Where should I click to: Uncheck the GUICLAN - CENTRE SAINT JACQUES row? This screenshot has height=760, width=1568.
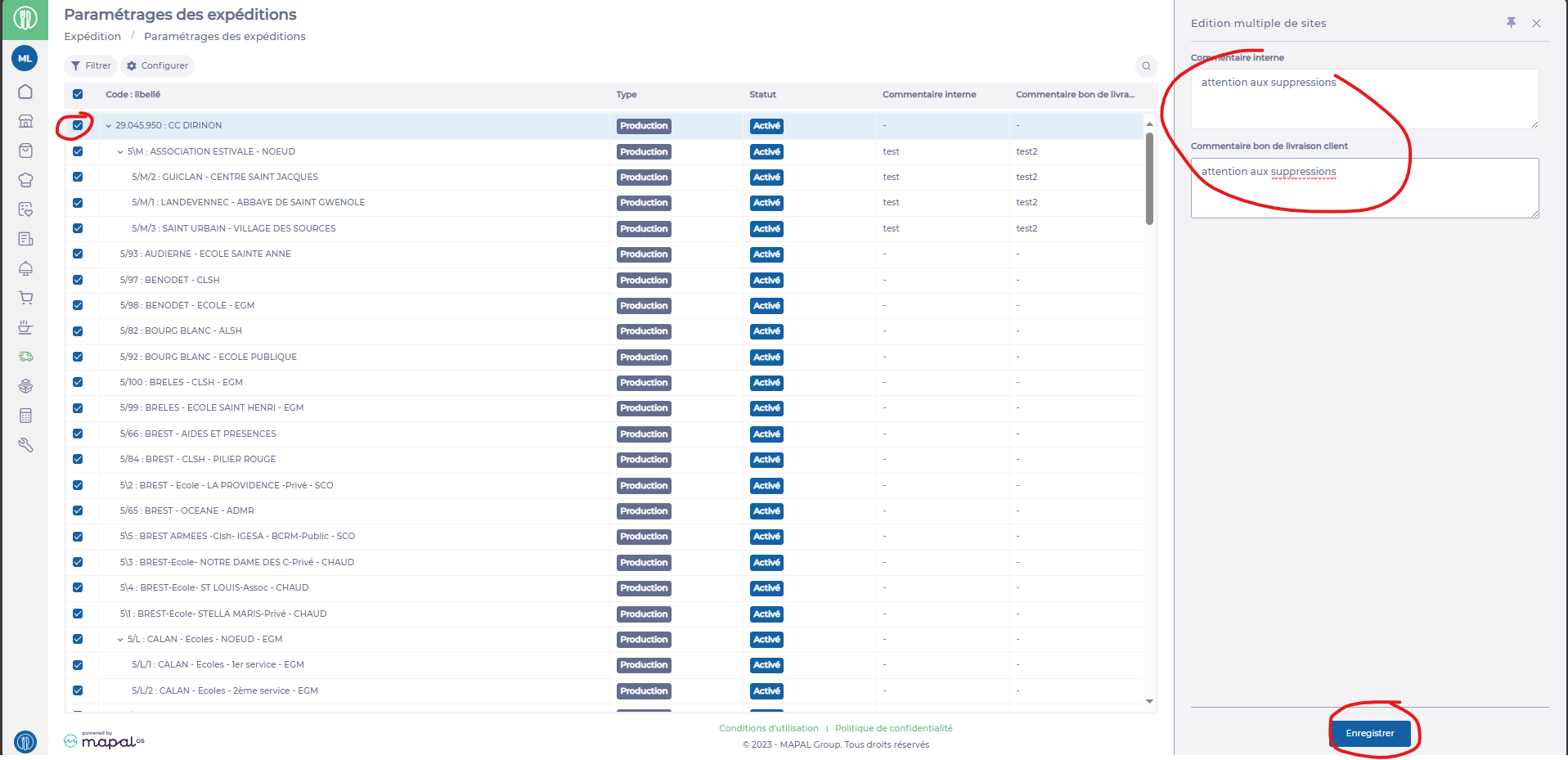[x=78, y=177]
